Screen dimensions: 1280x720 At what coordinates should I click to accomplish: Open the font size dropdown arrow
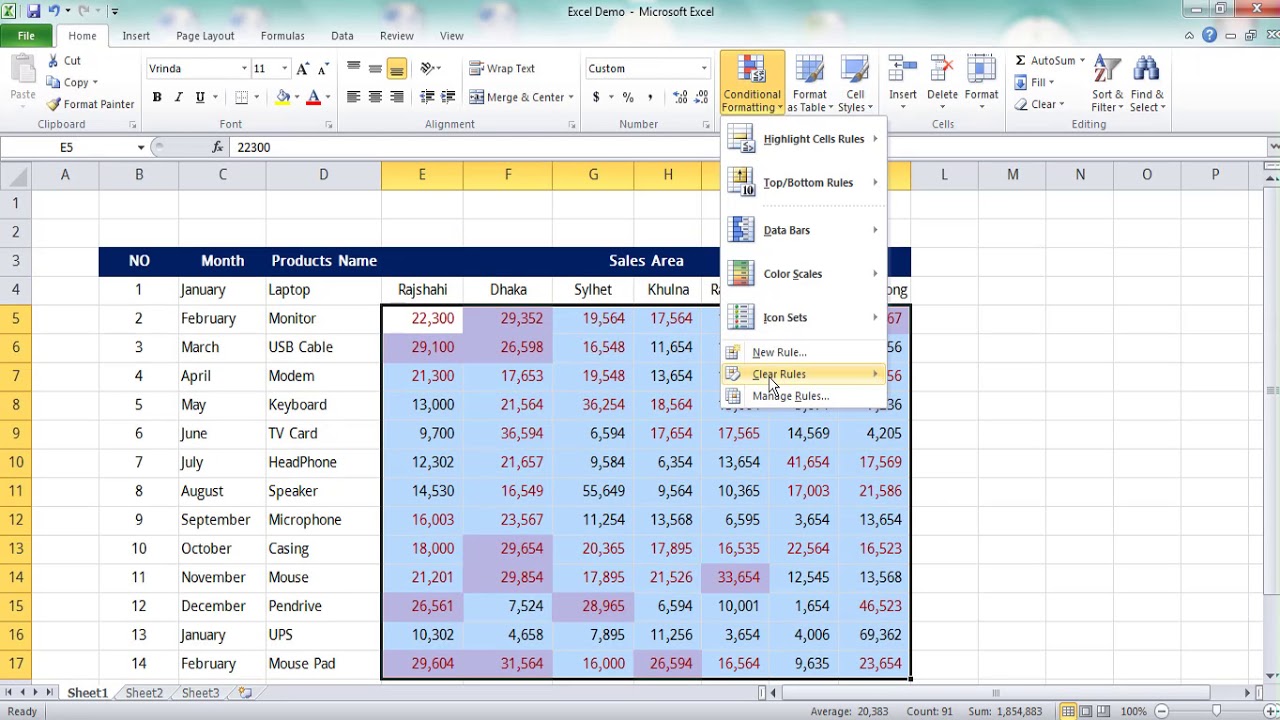pos(284,68)
